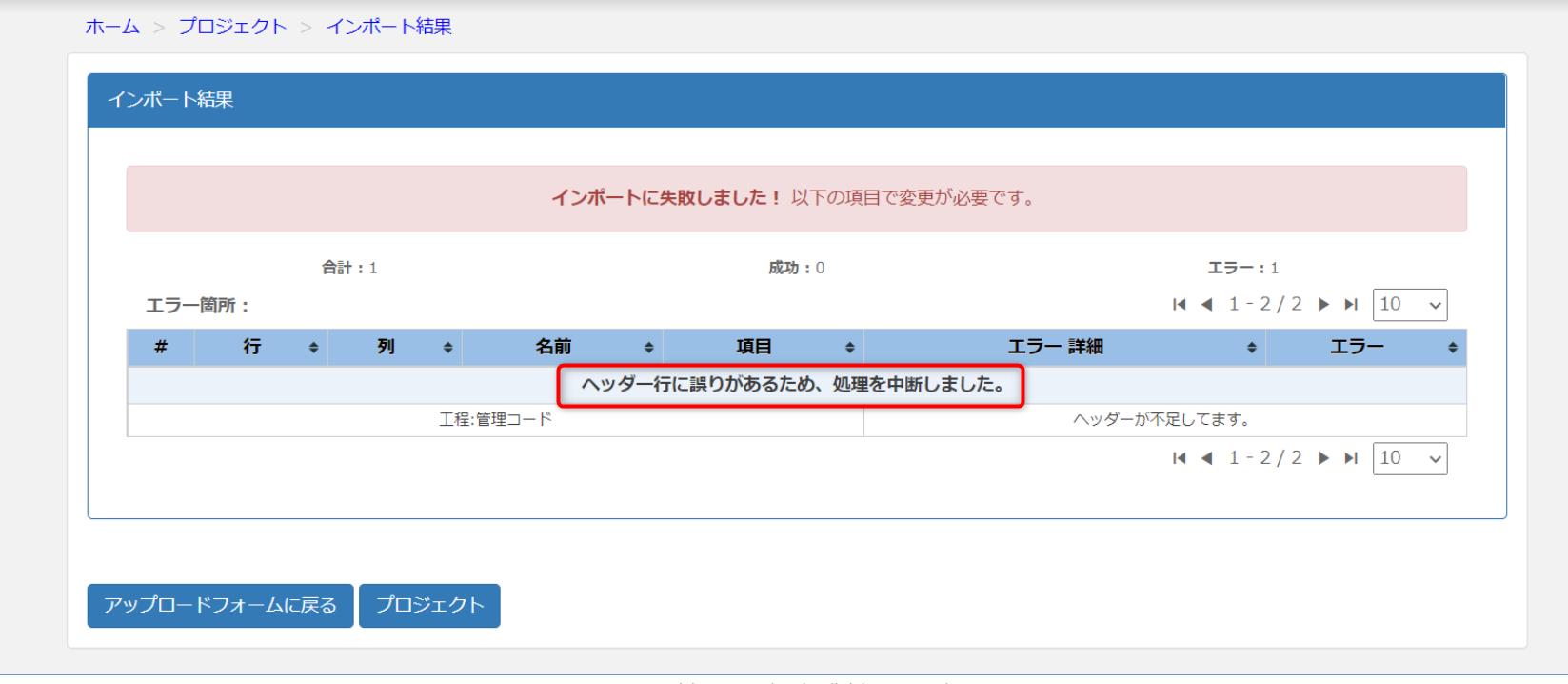
Task: Click the ホーム breadcrumb link
Action: 112,27
